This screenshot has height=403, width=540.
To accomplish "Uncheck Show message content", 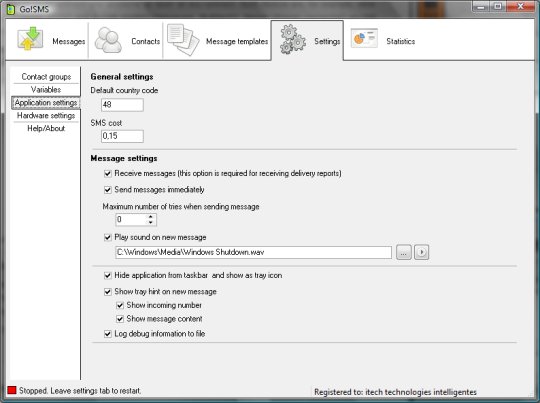I will click(x=120, y=319).
